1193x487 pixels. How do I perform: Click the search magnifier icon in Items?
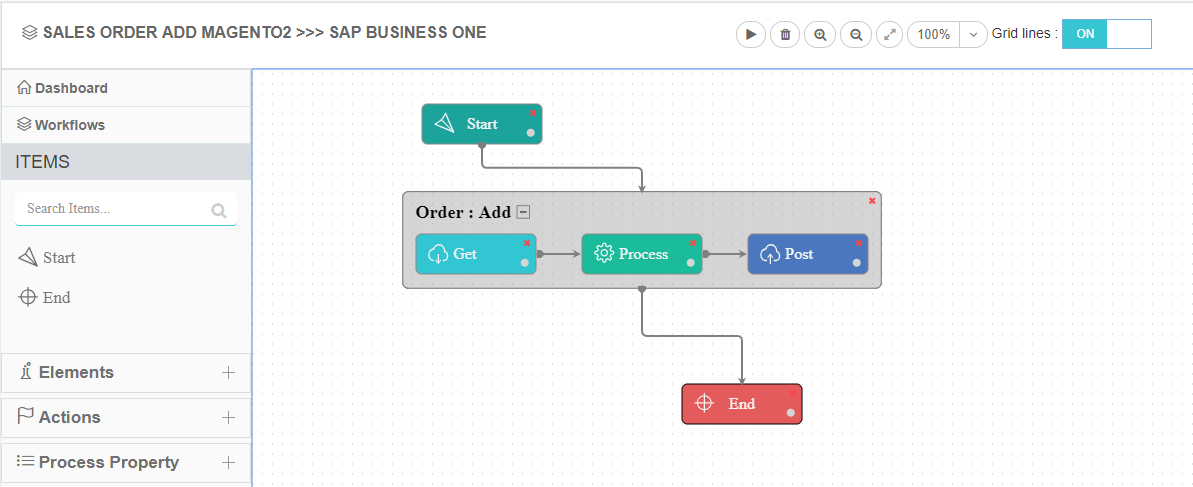[x=219, y=210]
